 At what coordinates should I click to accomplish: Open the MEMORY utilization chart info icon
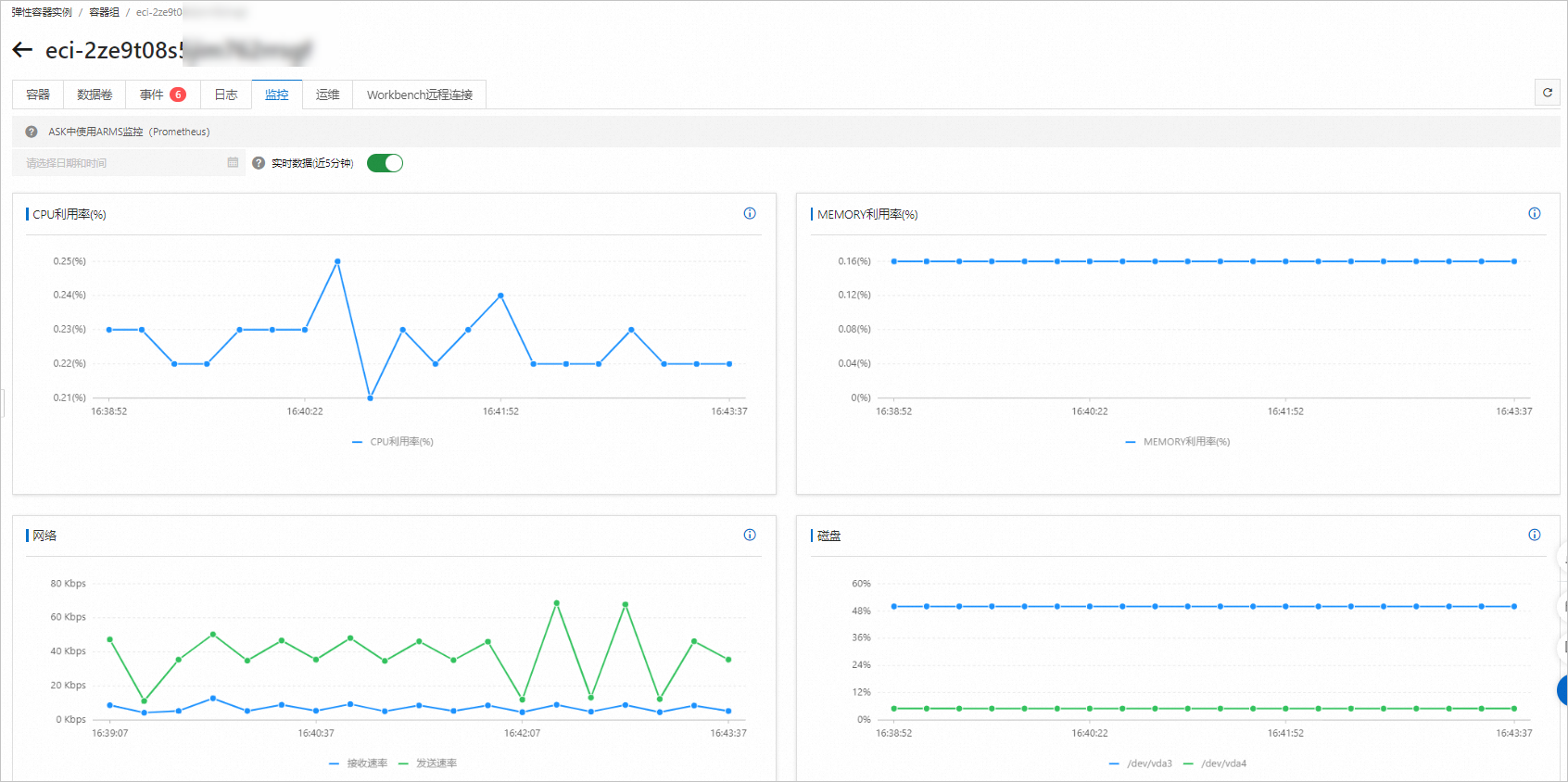pos(1534,214)
